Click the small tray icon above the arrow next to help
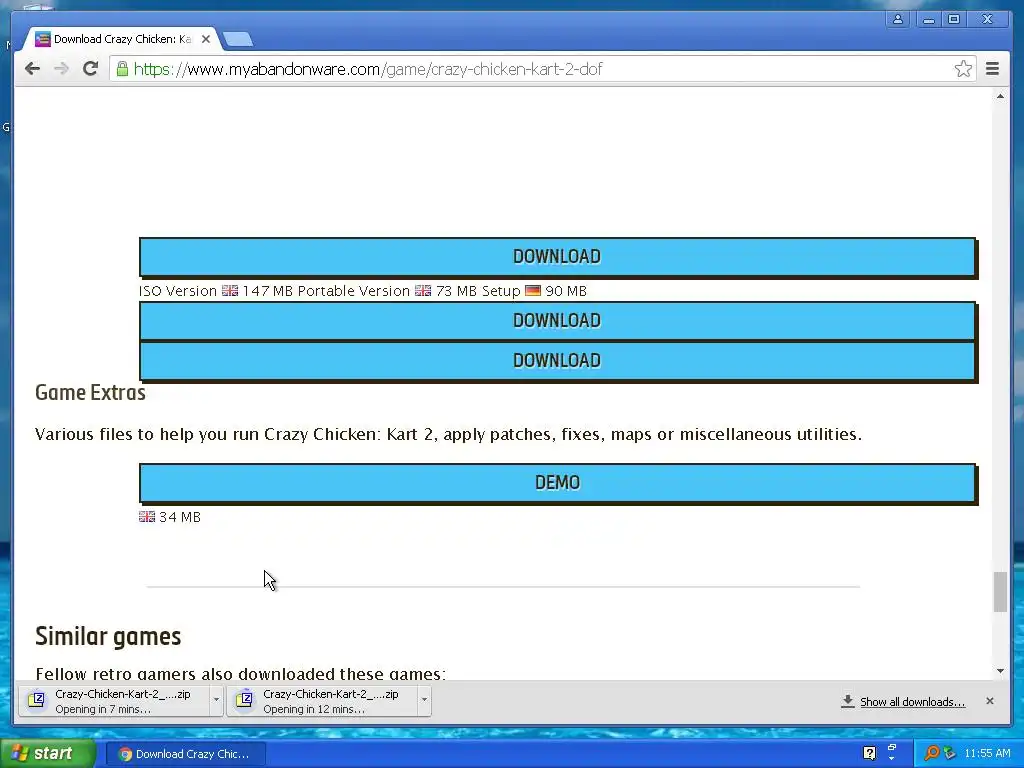Screen dimensions: 1024x768 pyautogui.click(x=892, y=748)
